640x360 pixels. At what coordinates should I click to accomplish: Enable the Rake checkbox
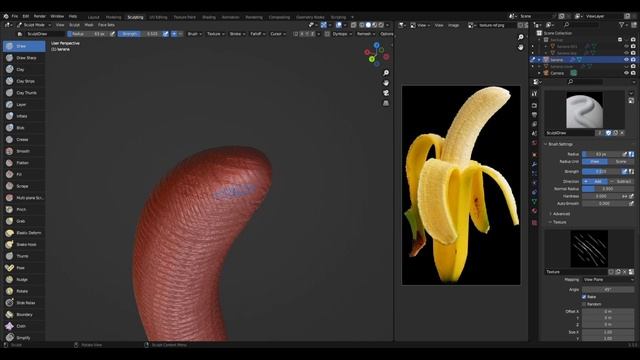pyautogui.click(x=584, y=297)
